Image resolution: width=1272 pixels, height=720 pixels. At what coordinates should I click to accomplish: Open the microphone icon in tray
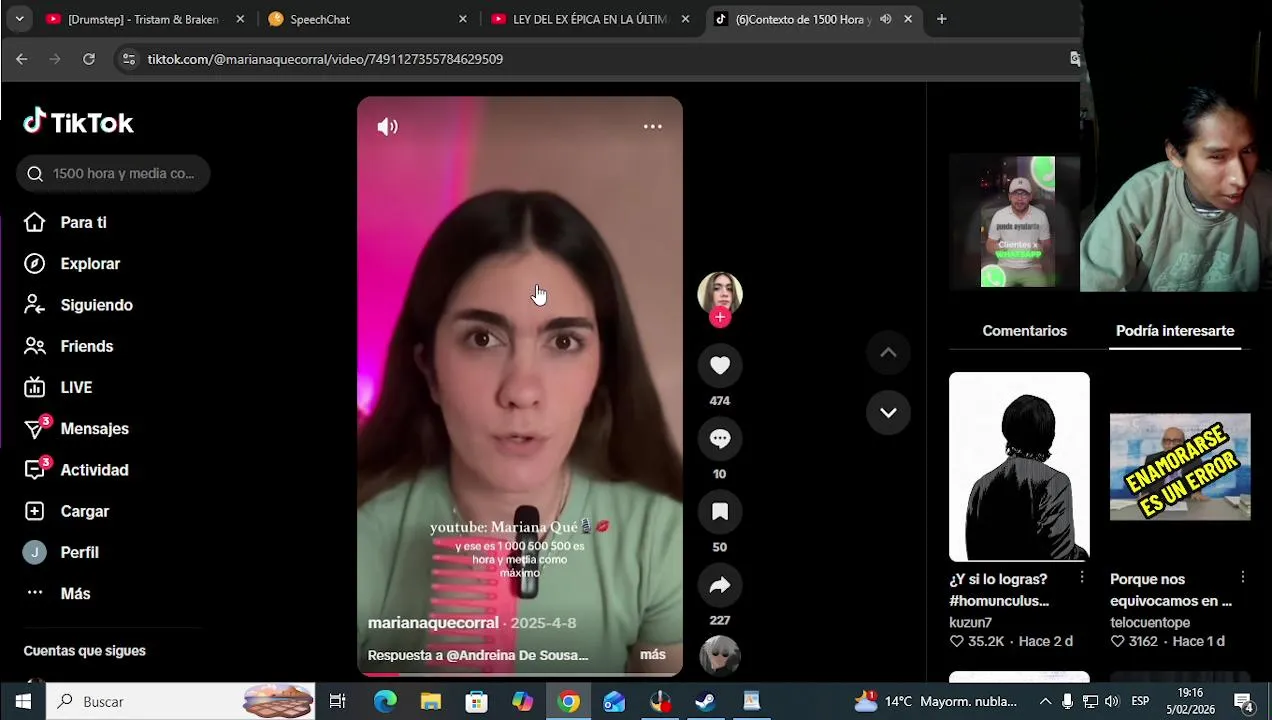click(x=1068, y=702)
